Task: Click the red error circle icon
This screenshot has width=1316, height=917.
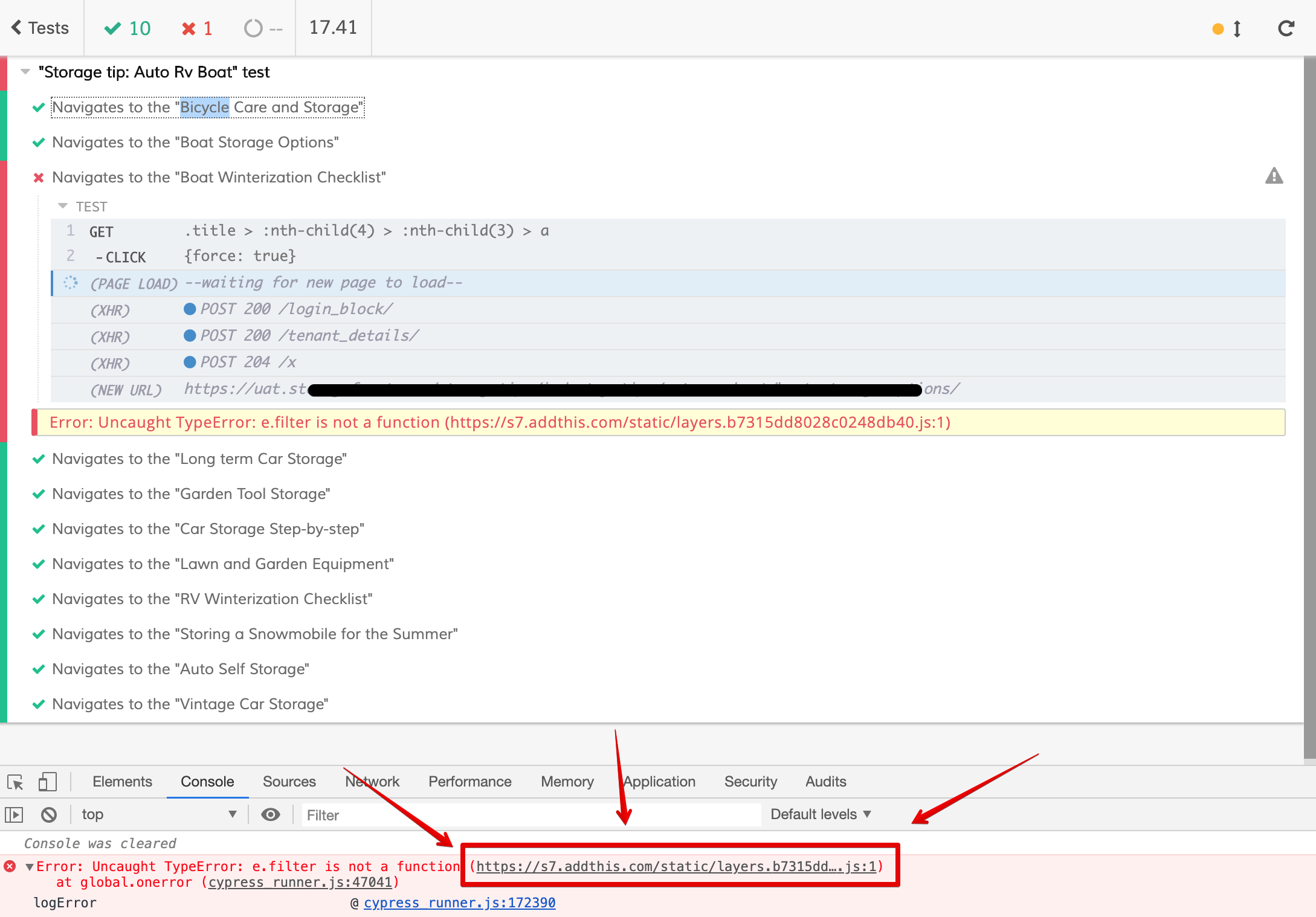Action: tap(10, 866)
